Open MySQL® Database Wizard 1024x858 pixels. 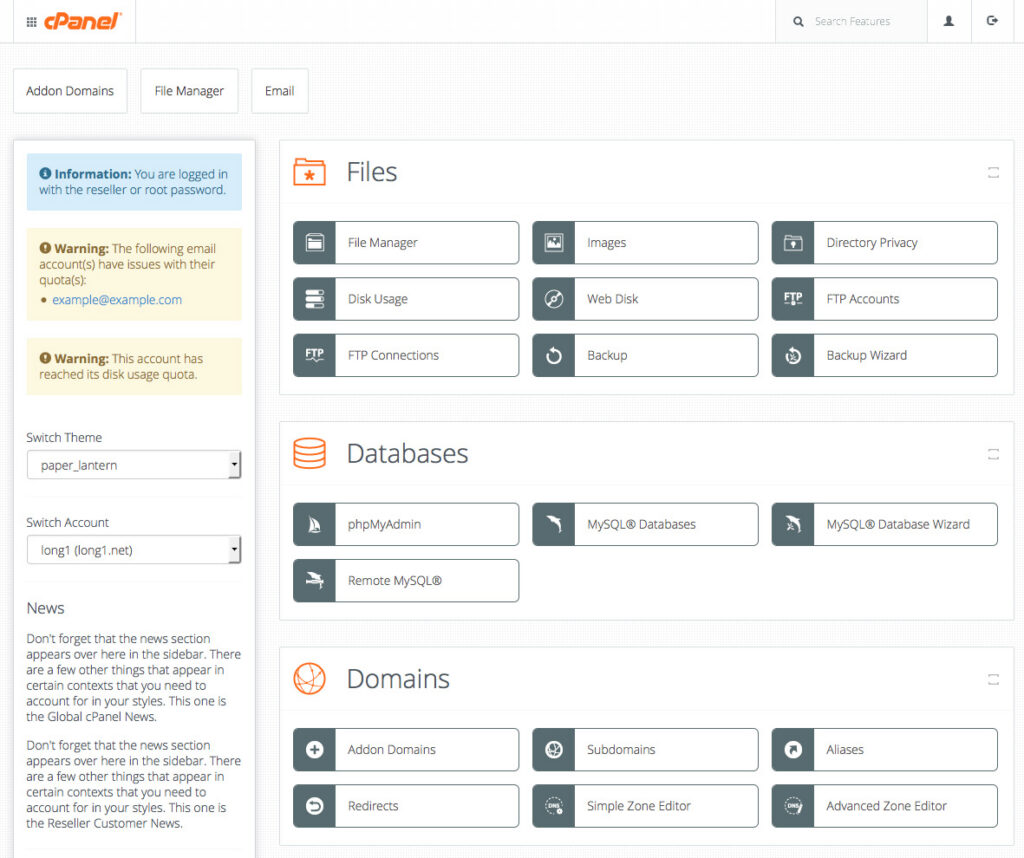884,524
